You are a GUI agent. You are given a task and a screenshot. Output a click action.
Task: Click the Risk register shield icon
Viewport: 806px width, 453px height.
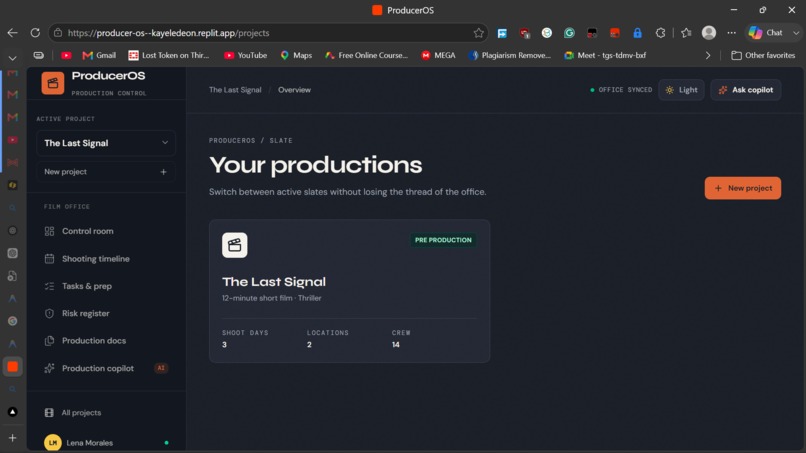[49, 313]
